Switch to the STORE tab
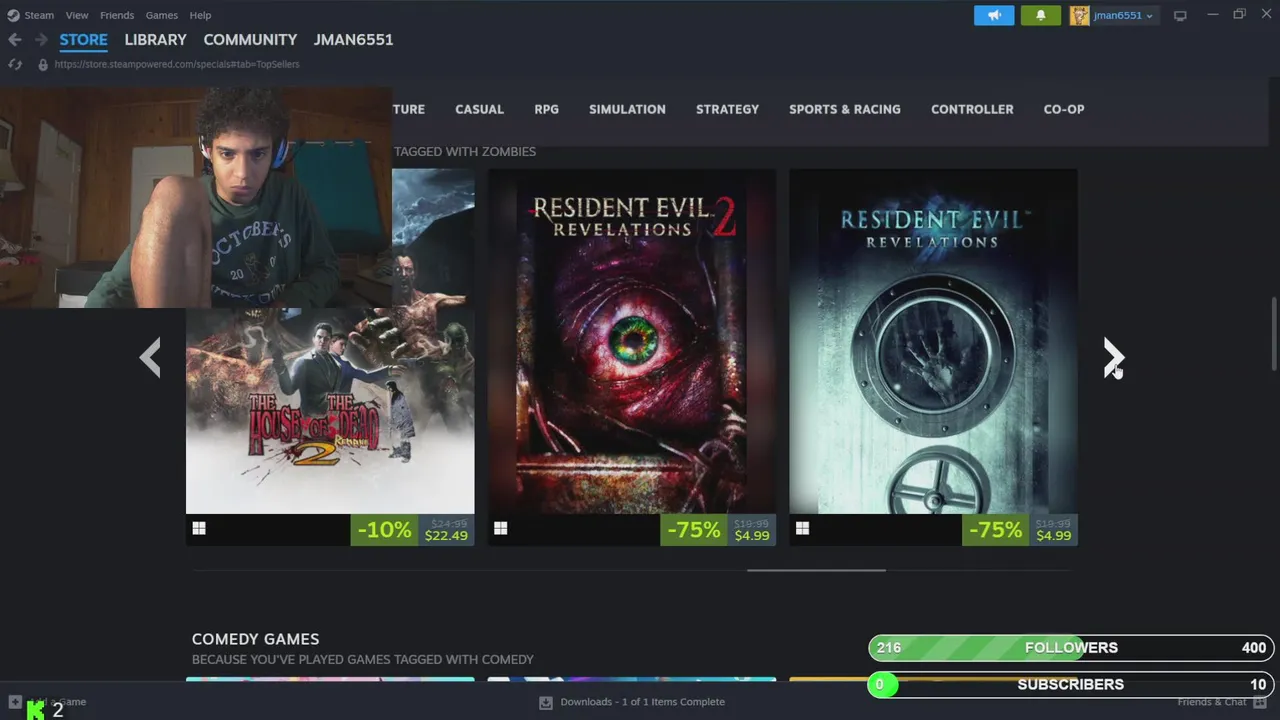1280x720 pixels. click(x=83, y=40)
